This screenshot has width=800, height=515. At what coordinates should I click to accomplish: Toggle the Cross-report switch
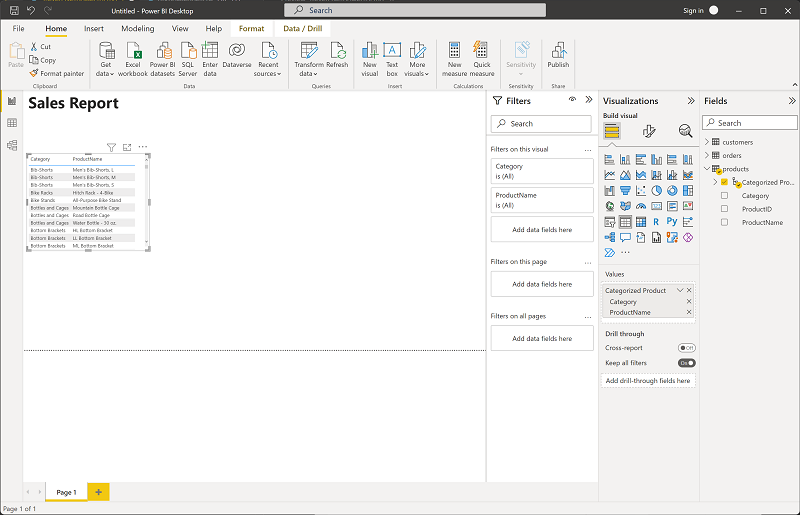click(x=687, y=348)
